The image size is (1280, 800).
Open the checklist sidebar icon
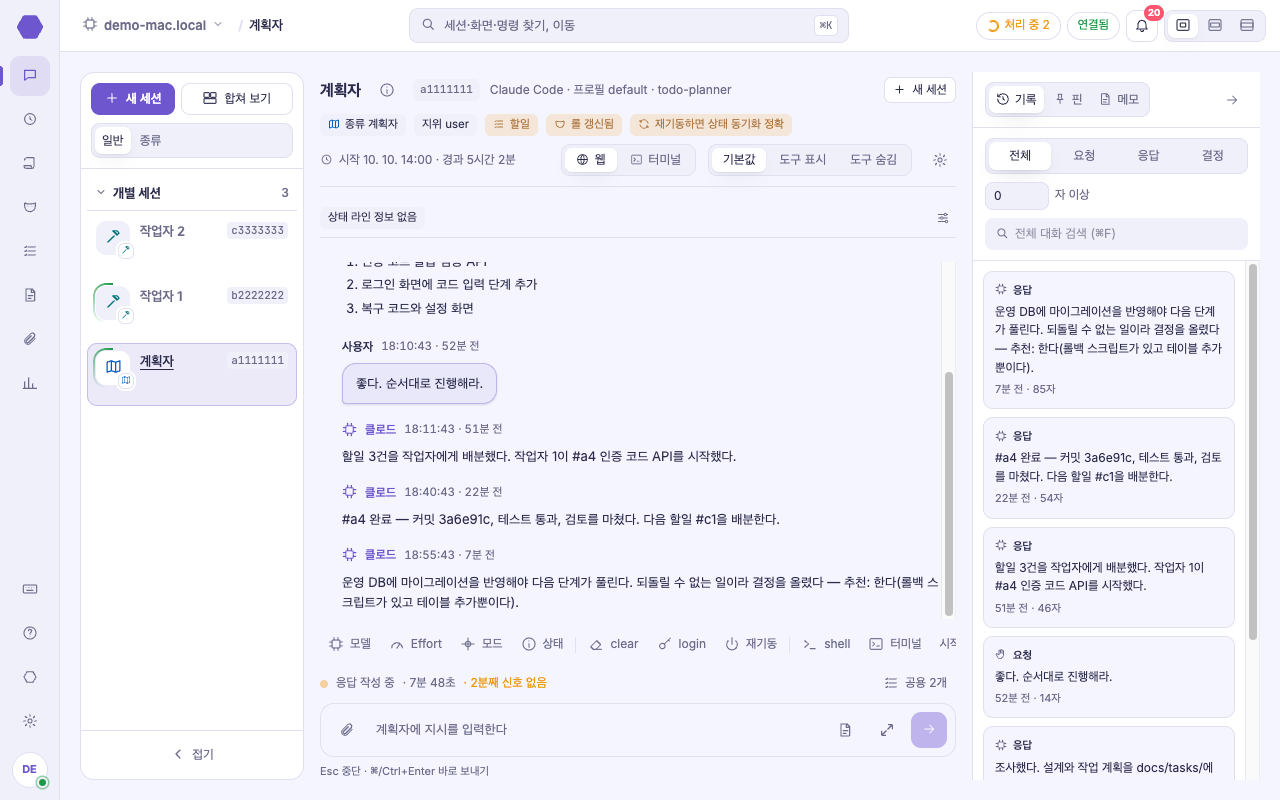click(30, 251)
